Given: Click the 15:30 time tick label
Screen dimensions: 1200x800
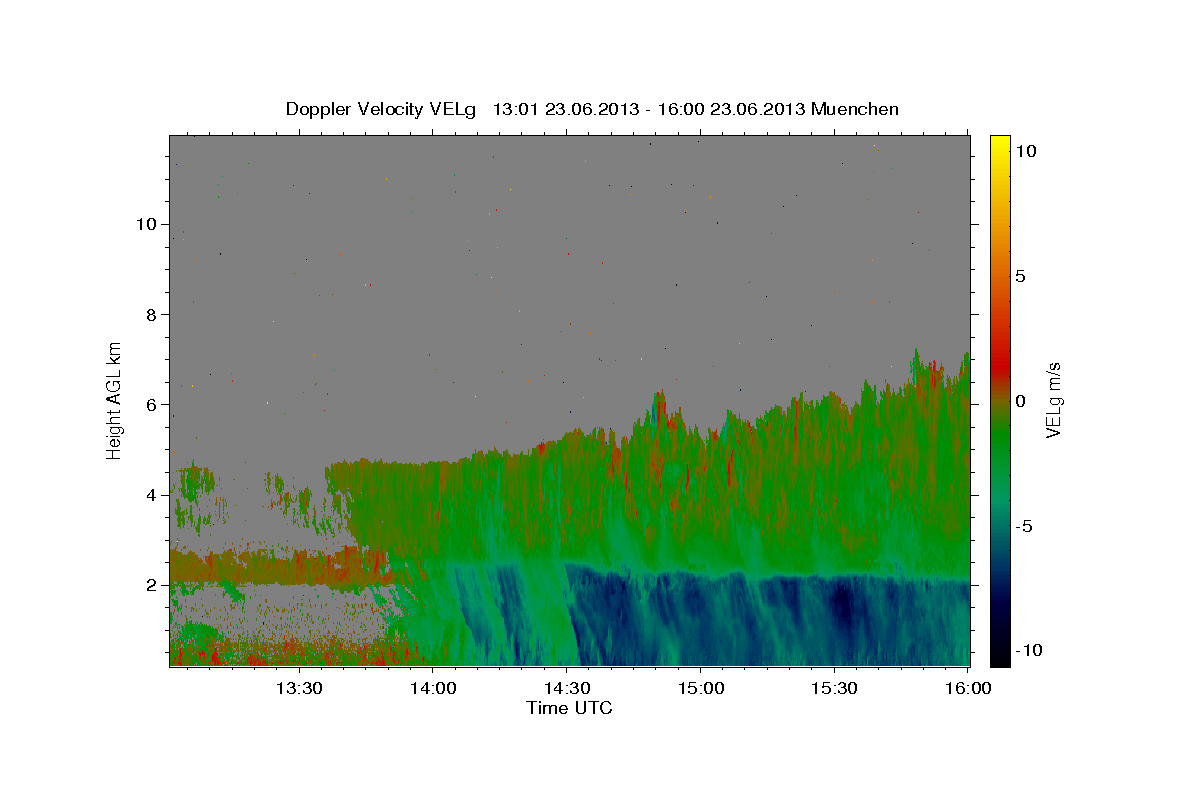Looking at the screenshot, I should pyautogui.click(x=834, y=688).
